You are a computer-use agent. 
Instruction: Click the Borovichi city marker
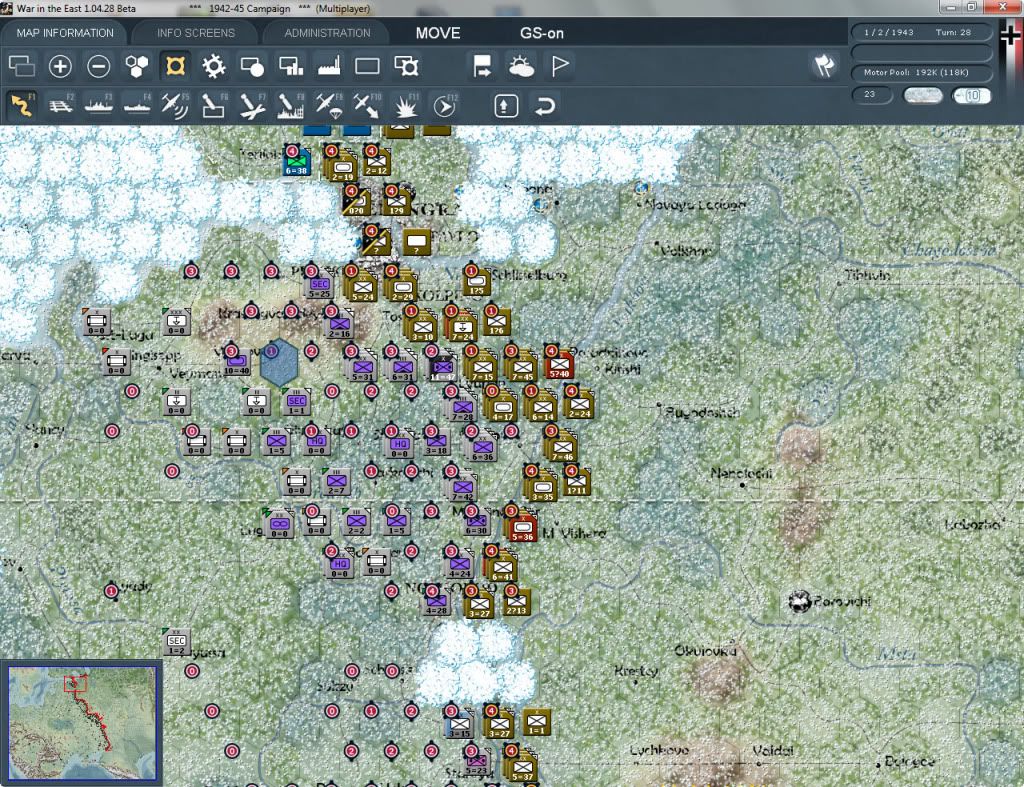pyautogui.click(x=799, y=601)
